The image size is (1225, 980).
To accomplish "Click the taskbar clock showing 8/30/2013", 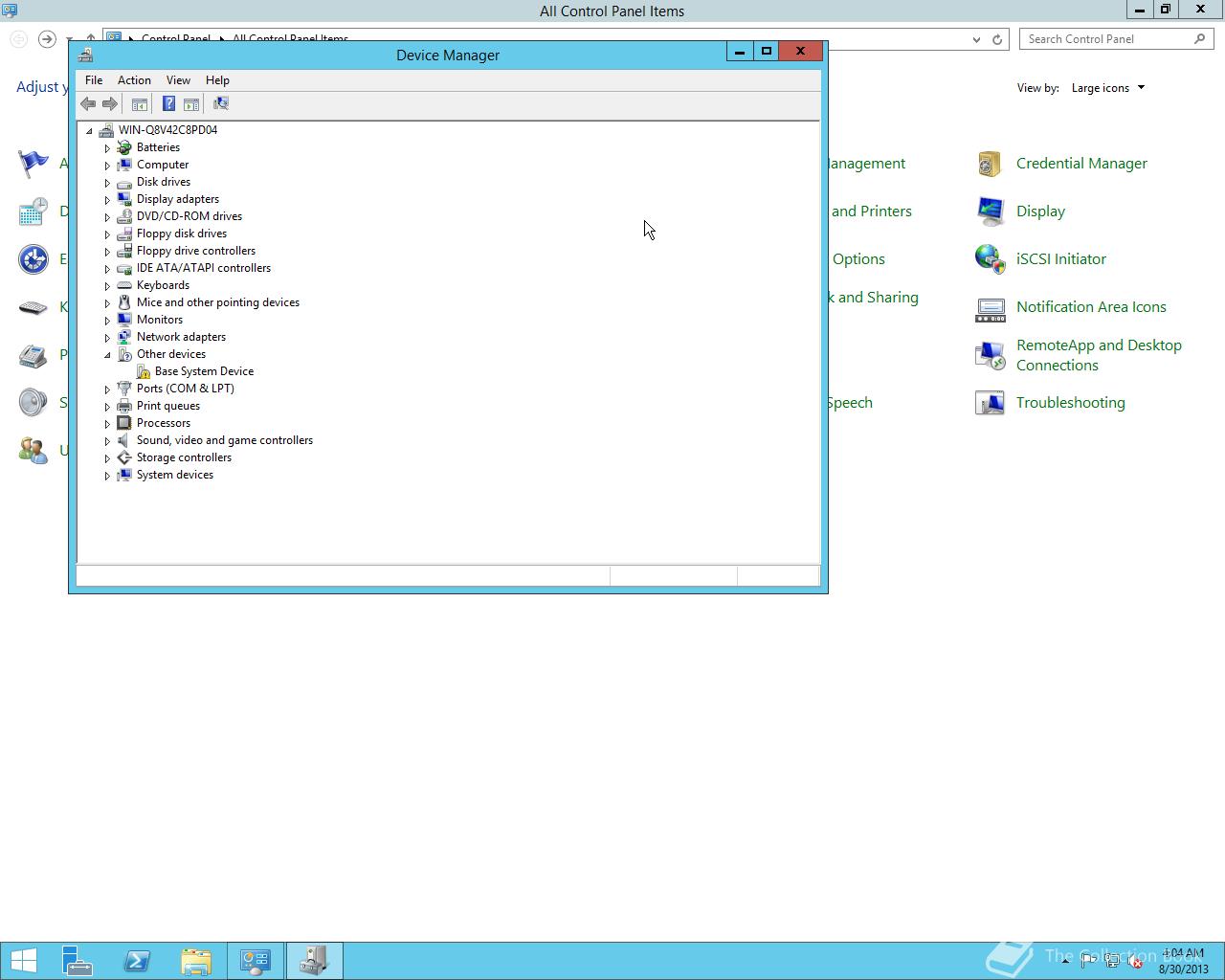I will click(x=1183, y=961).
